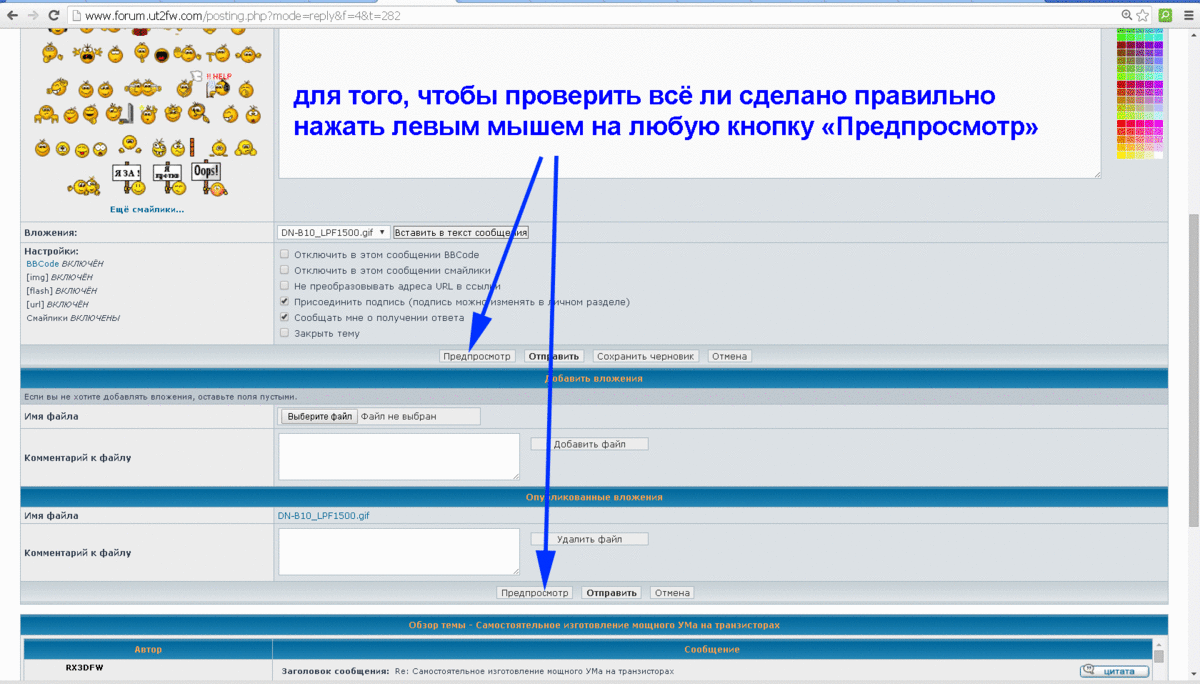Screen dimensions: 1200x684
Task: Click "Сохранить черновик" button
Action: [x=645, y=356]
